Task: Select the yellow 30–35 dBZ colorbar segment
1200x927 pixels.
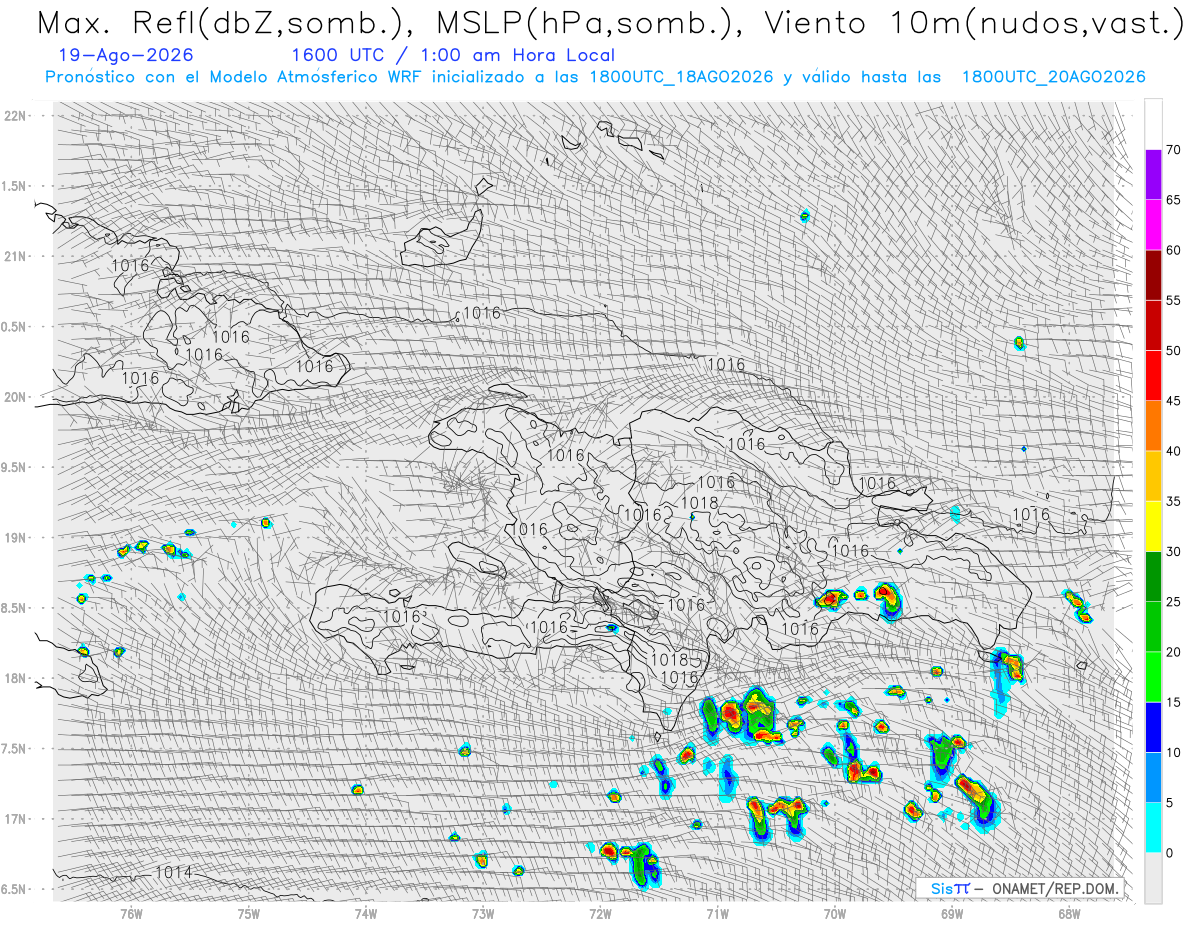Action: (1153, 526)
